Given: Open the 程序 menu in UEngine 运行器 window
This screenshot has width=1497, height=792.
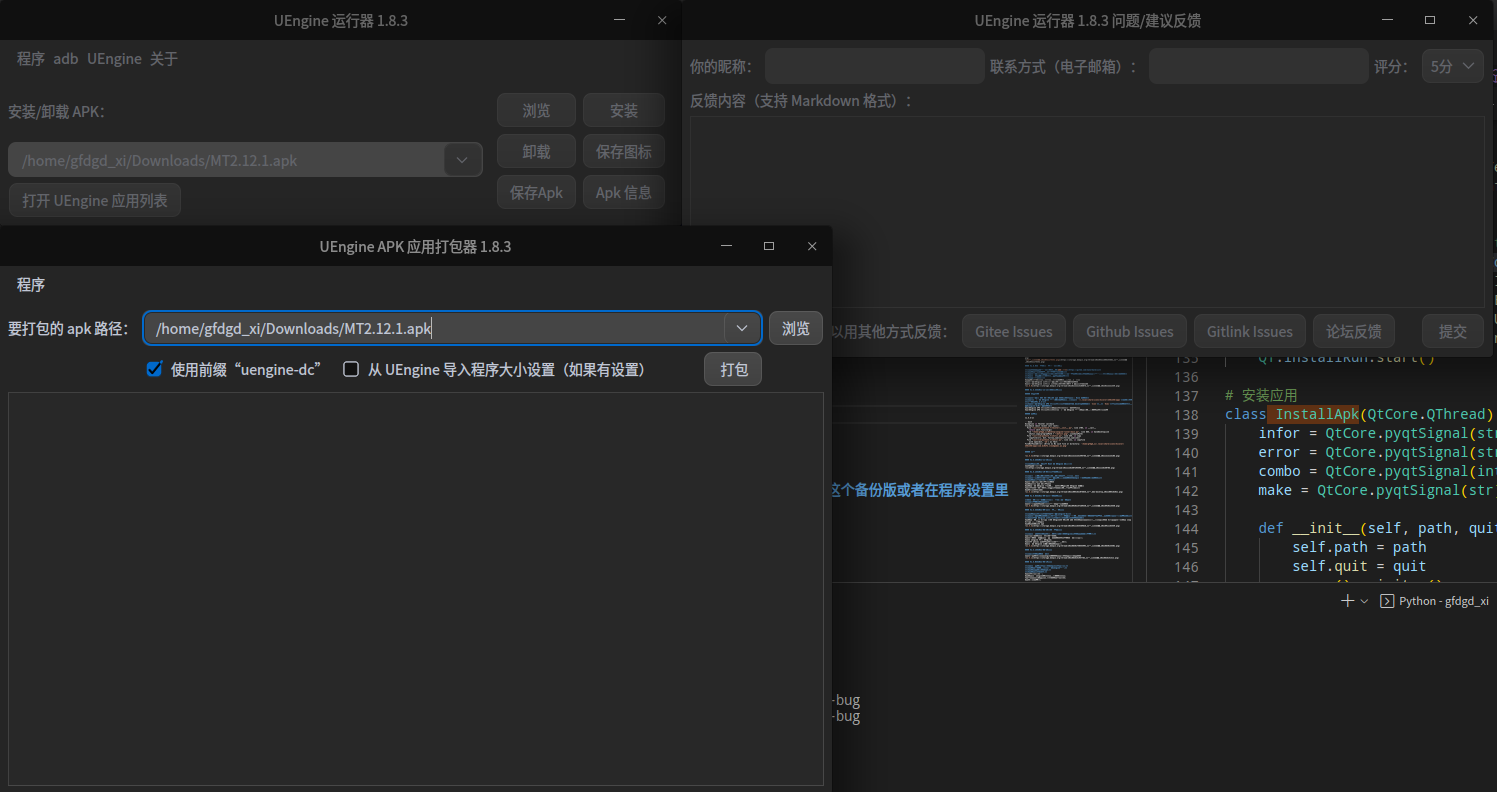Looking at the screenshot, I should click(x=31, y=59).
